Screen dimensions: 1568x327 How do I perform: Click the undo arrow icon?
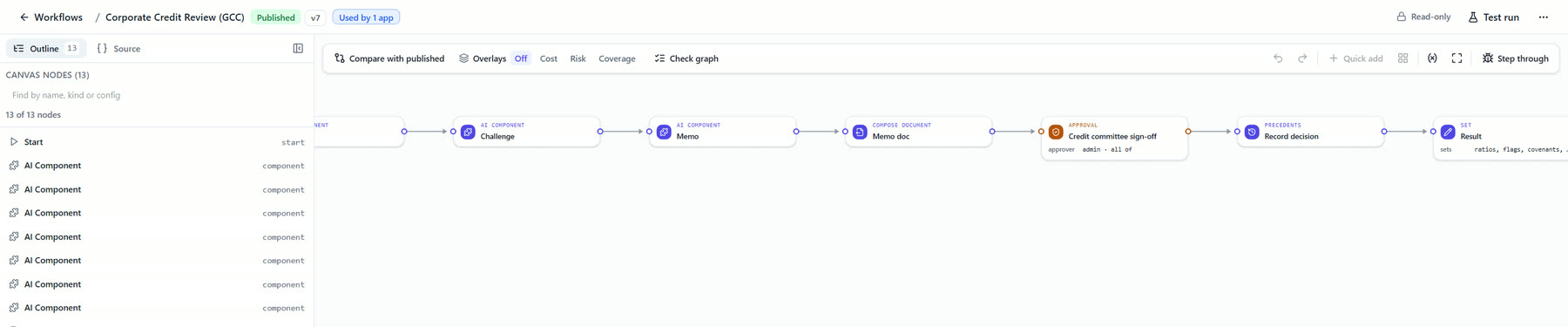click(x=1278, y=58)
